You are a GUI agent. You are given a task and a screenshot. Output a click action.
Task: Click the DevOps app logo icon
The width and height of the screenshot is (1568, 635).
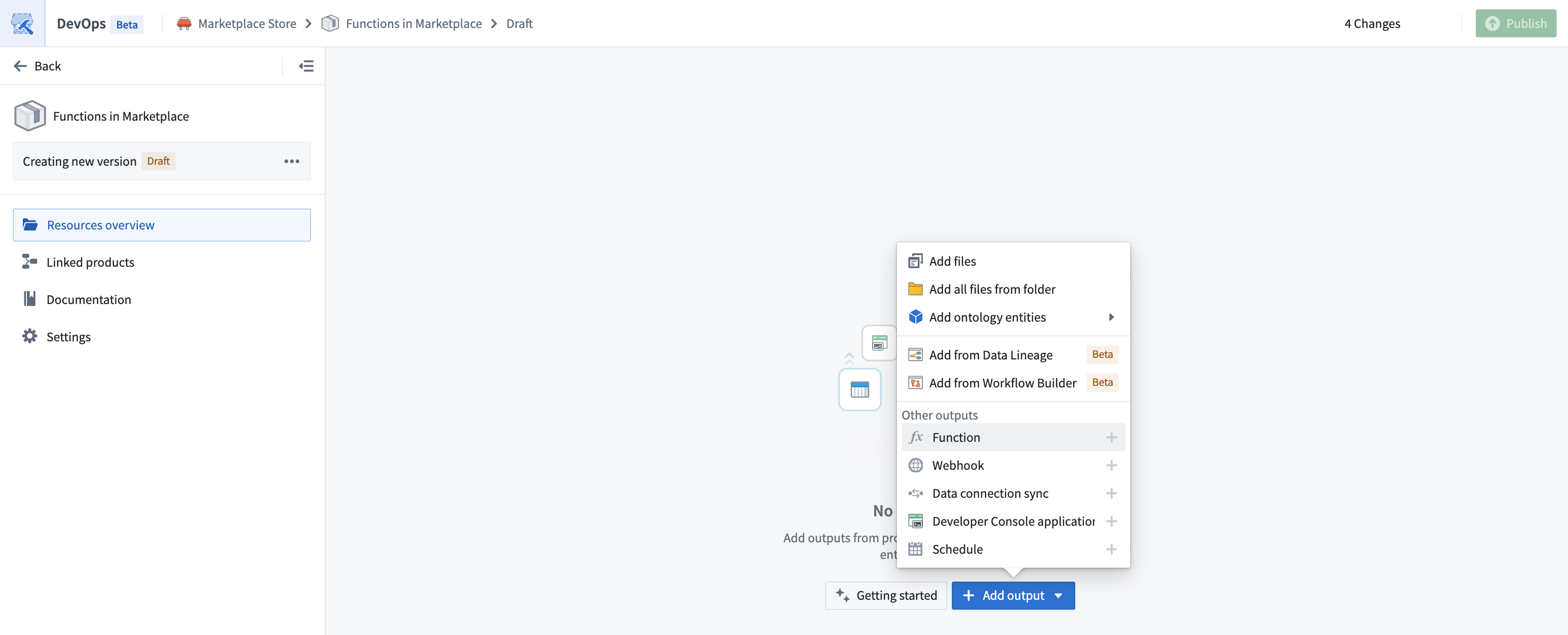22,24
